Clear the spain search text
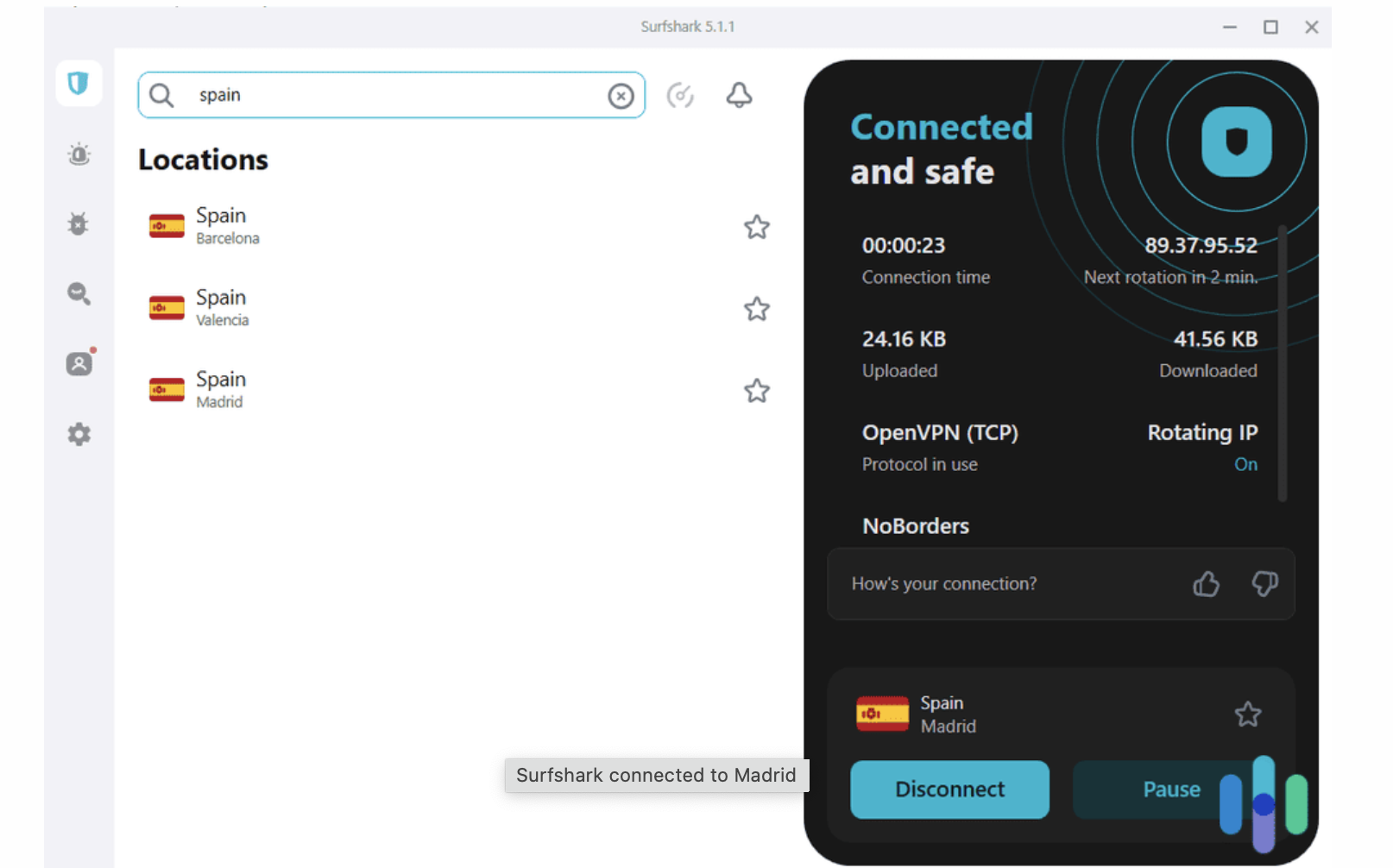Image resolution: width=1393 pixels, height=868 pixels. click(621, 96)
